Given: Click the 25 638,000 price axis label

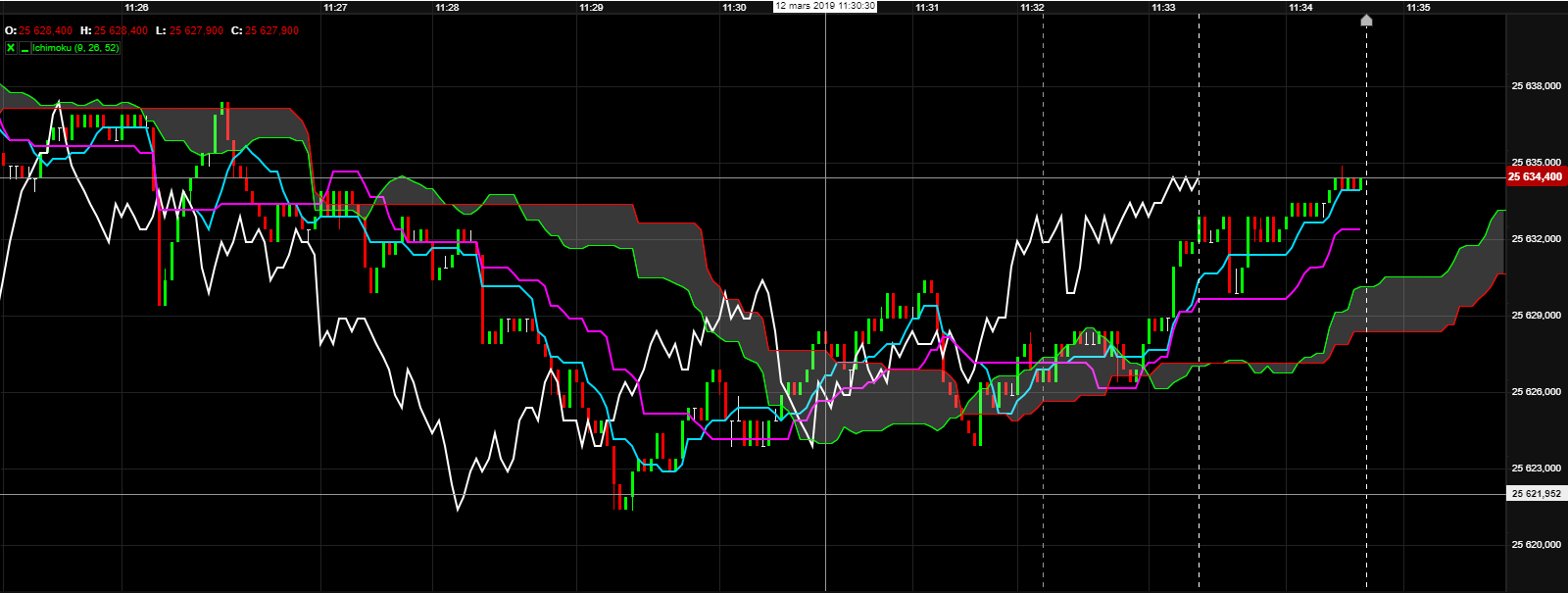Looking at the screenshot, I should pos(1537,86).
